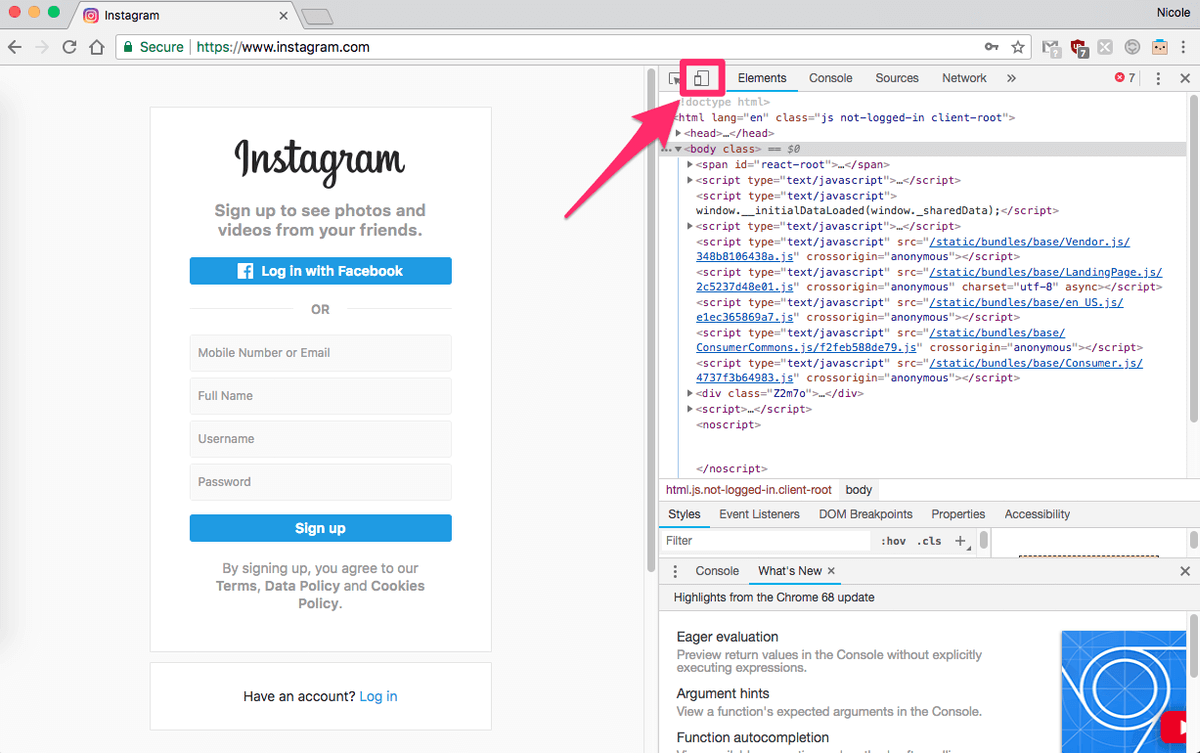Switch to the Properties tab

click(958, 514)
